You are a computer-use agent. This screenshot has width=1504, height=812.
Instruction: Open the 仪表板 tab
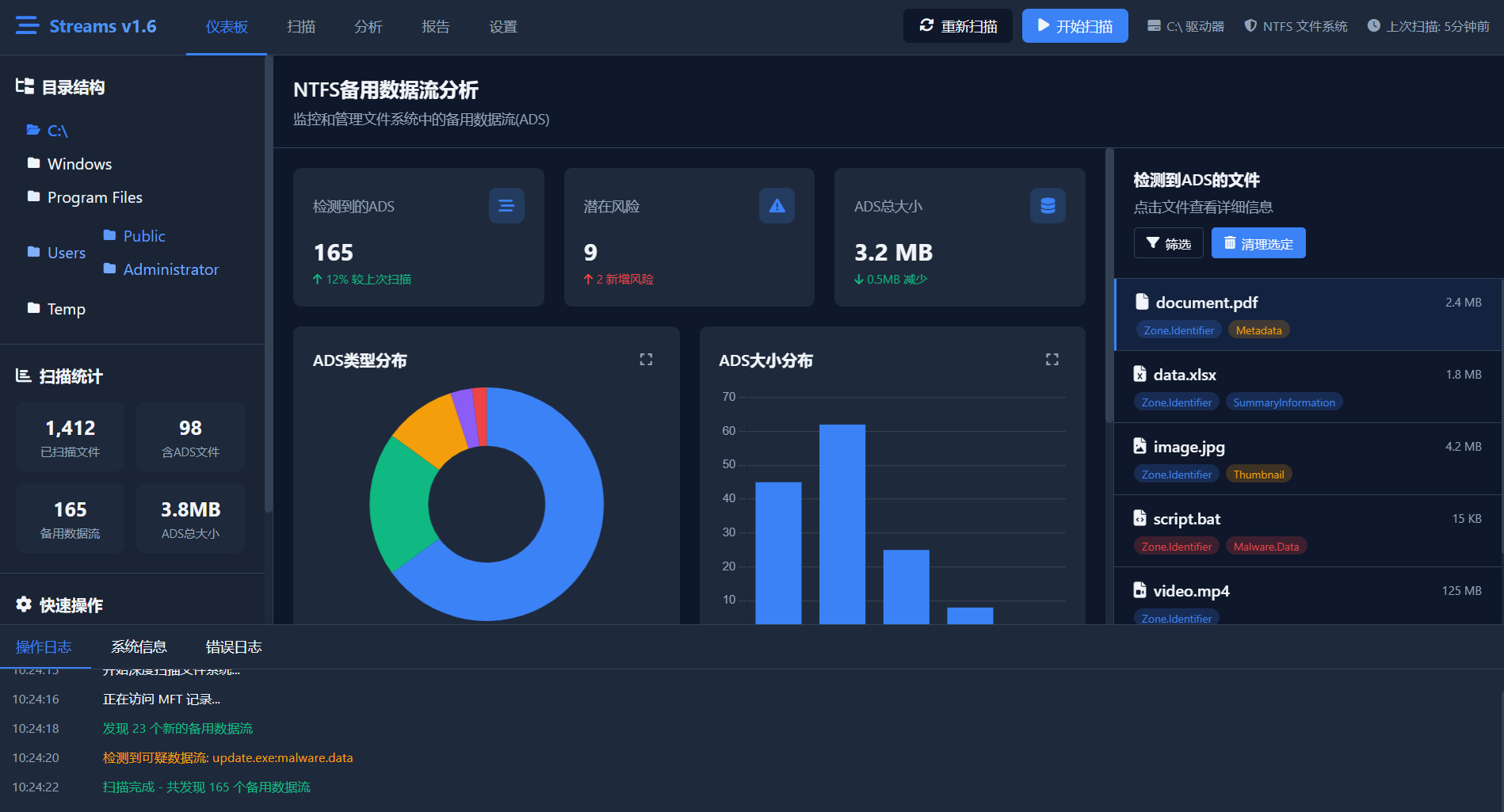point(227,27)
